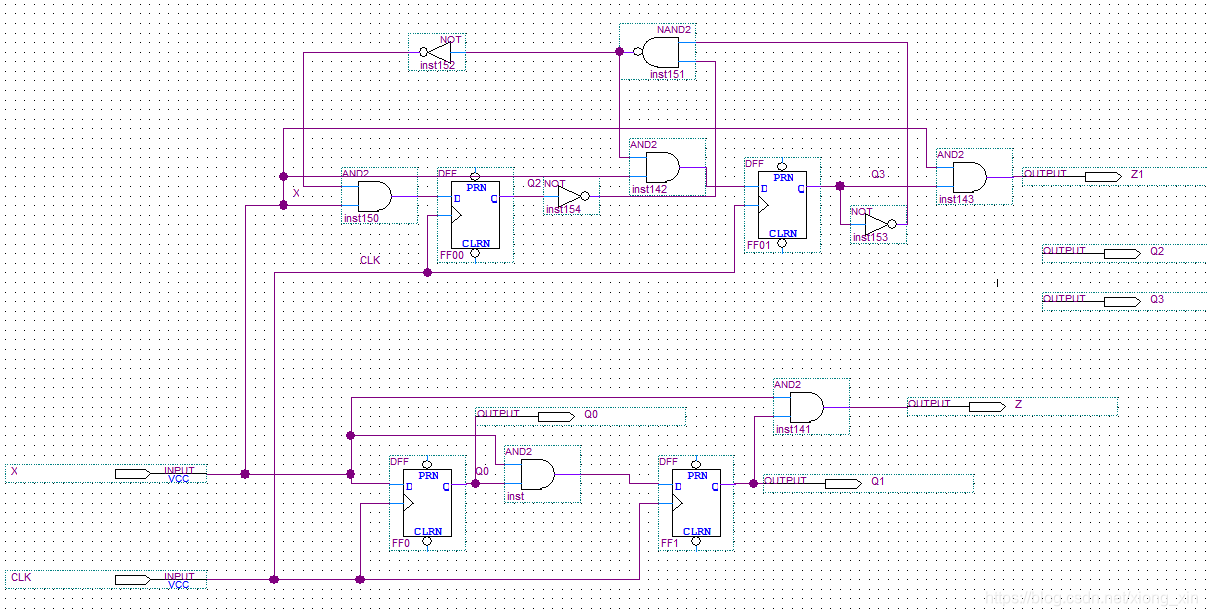Viewport: 1207px width, 616px height.
Task: Select the AND2 gate inst150
Action: pos(379,196)
